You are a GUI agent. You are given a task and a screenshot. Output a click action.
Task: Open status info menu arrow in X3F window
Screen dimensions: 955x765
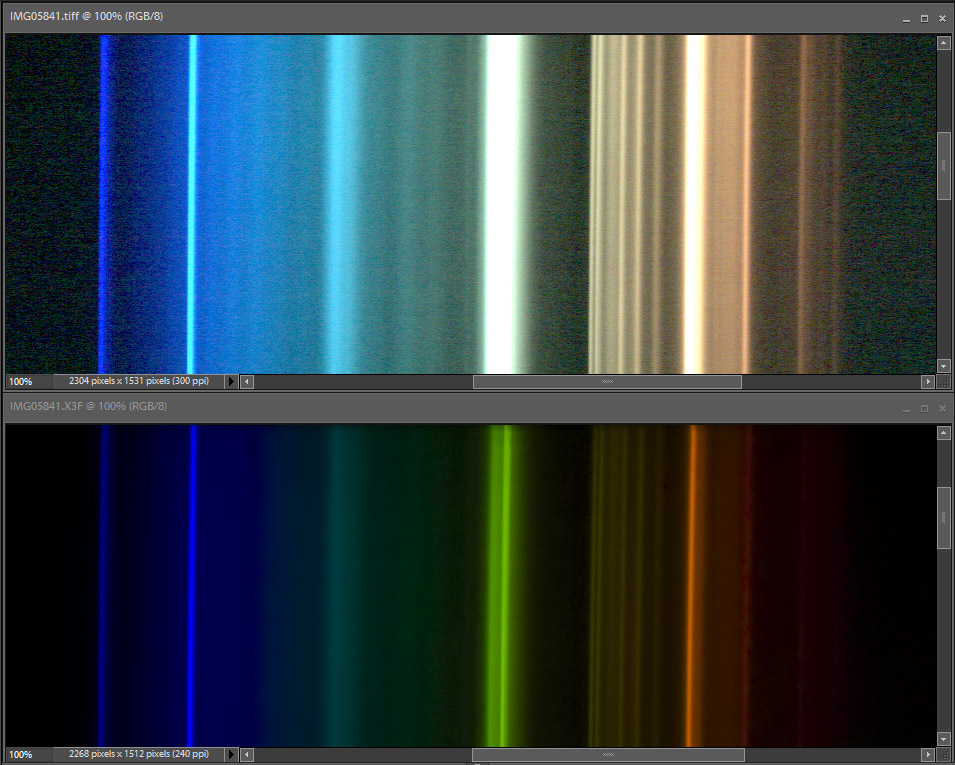(231, 755)
